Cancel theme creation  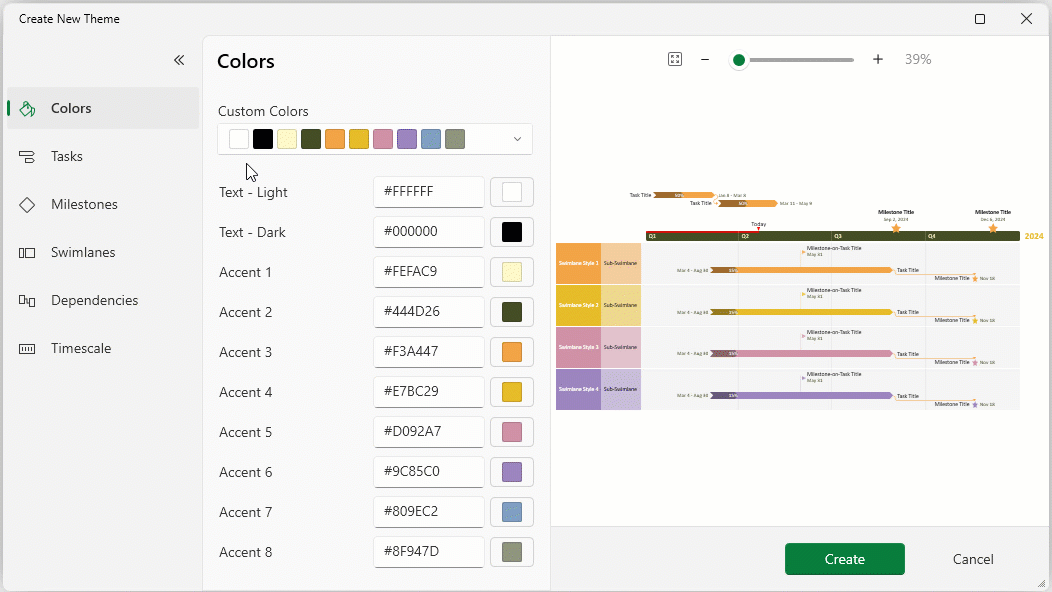[x=972, y=559]
